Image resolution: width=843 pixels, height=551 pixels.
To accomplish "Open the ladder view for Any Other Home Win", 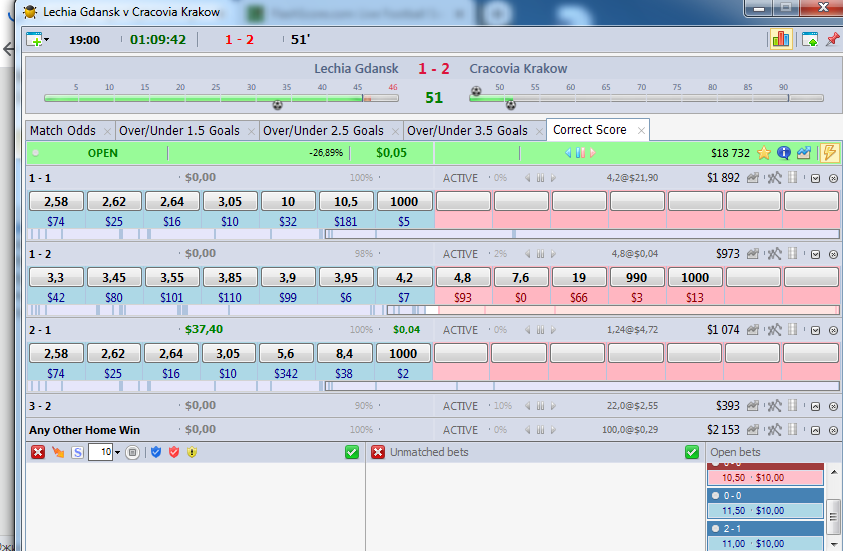I will pos(792,429).
